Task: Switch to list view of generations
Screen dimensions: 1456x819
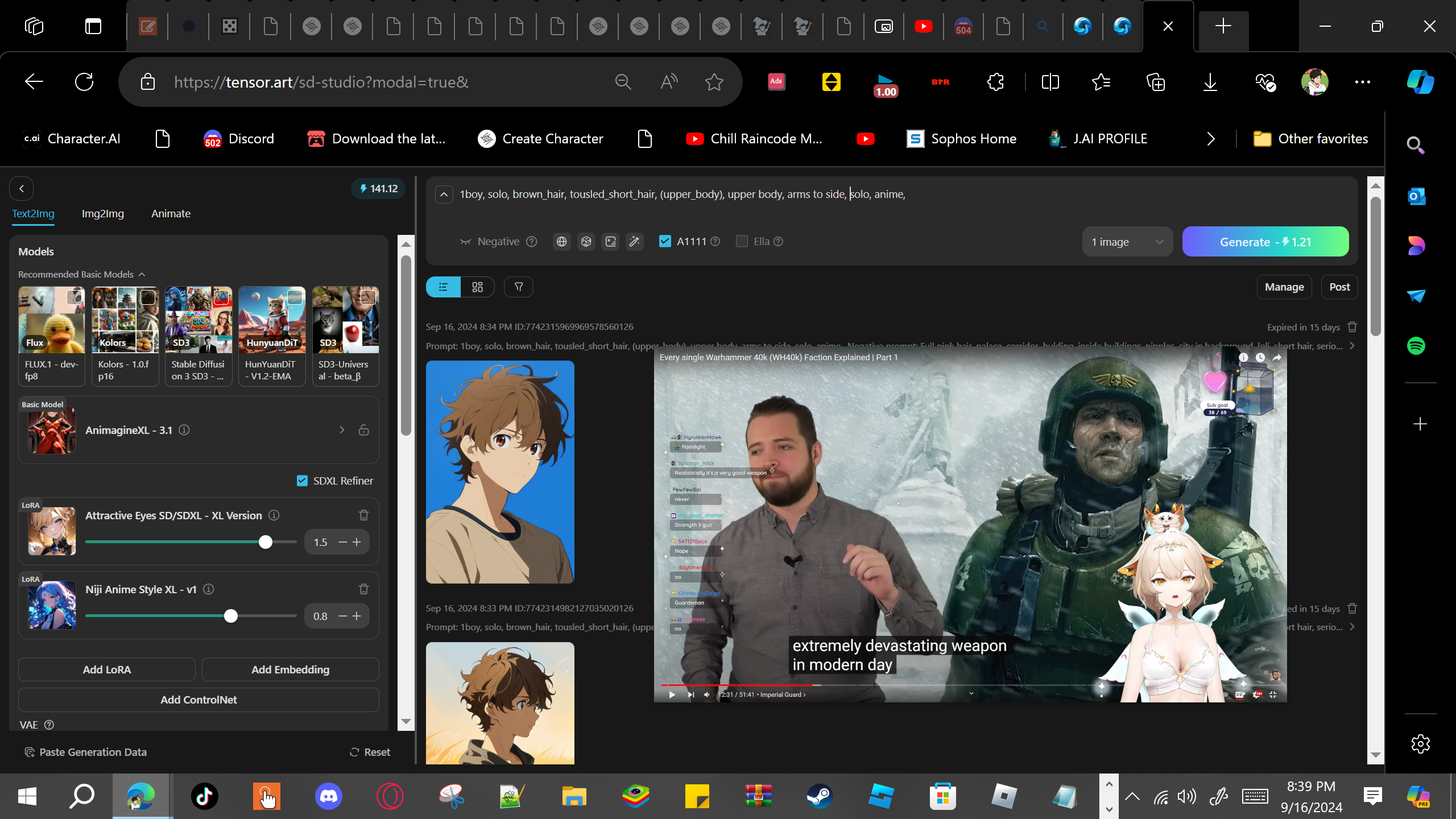Action: tap(443, 287)
